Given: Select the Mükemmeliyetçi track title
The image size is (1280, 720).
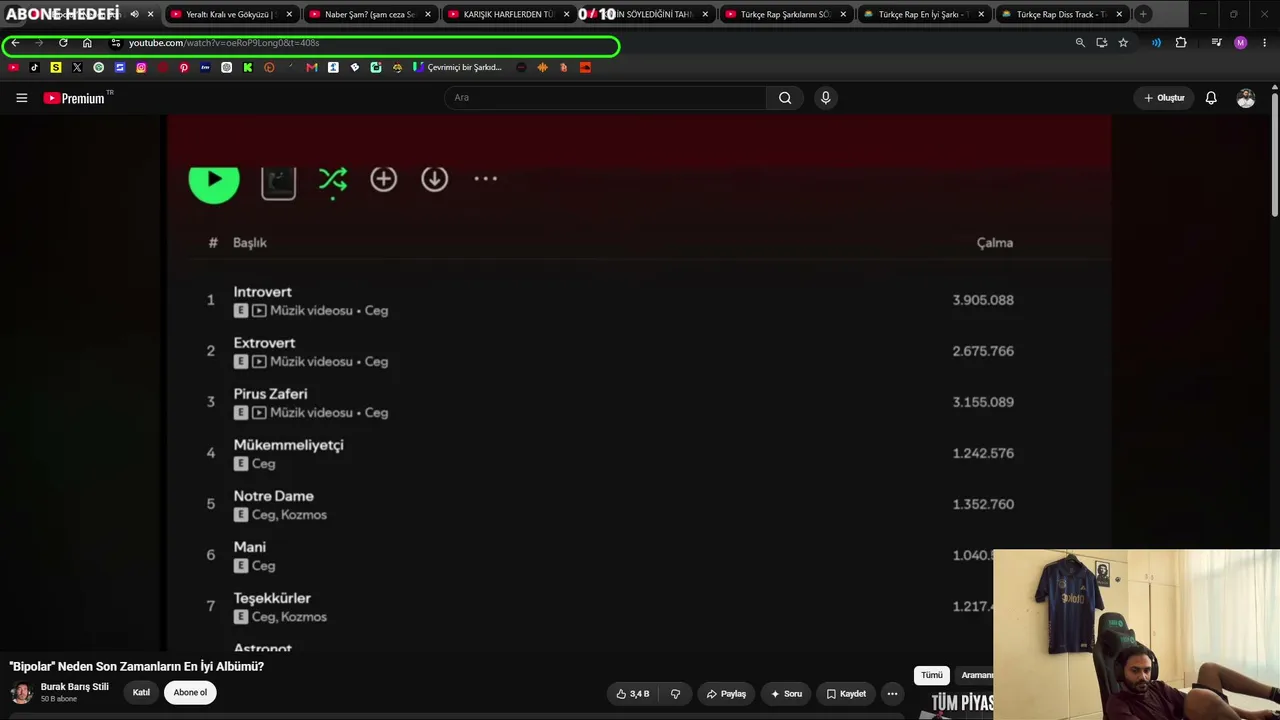Looking at the screenshot, I should click(288, 445).
